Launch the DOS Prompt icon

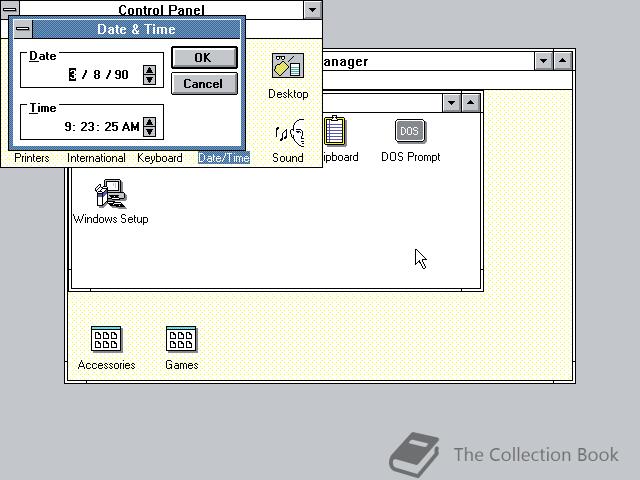[410, 131]
